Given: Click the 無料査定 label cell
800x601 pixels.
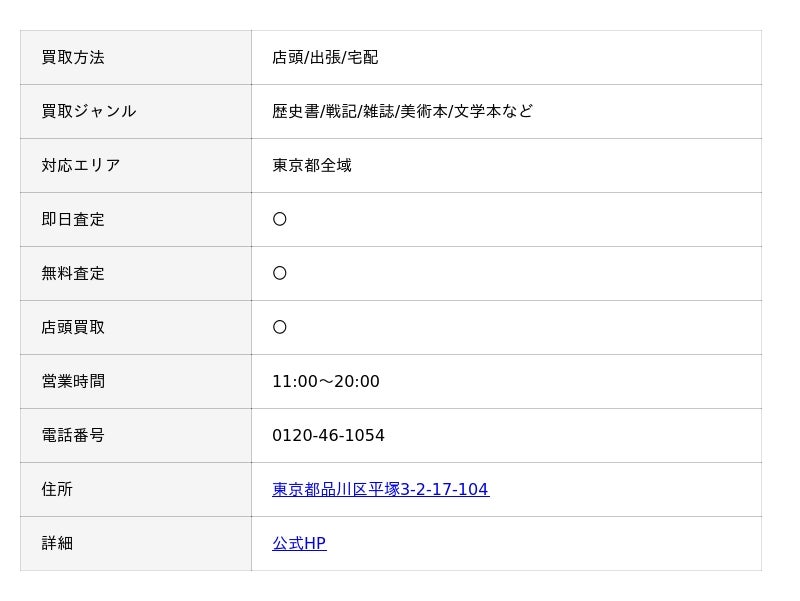Looking at the screenshot, I should coord(73,274).
